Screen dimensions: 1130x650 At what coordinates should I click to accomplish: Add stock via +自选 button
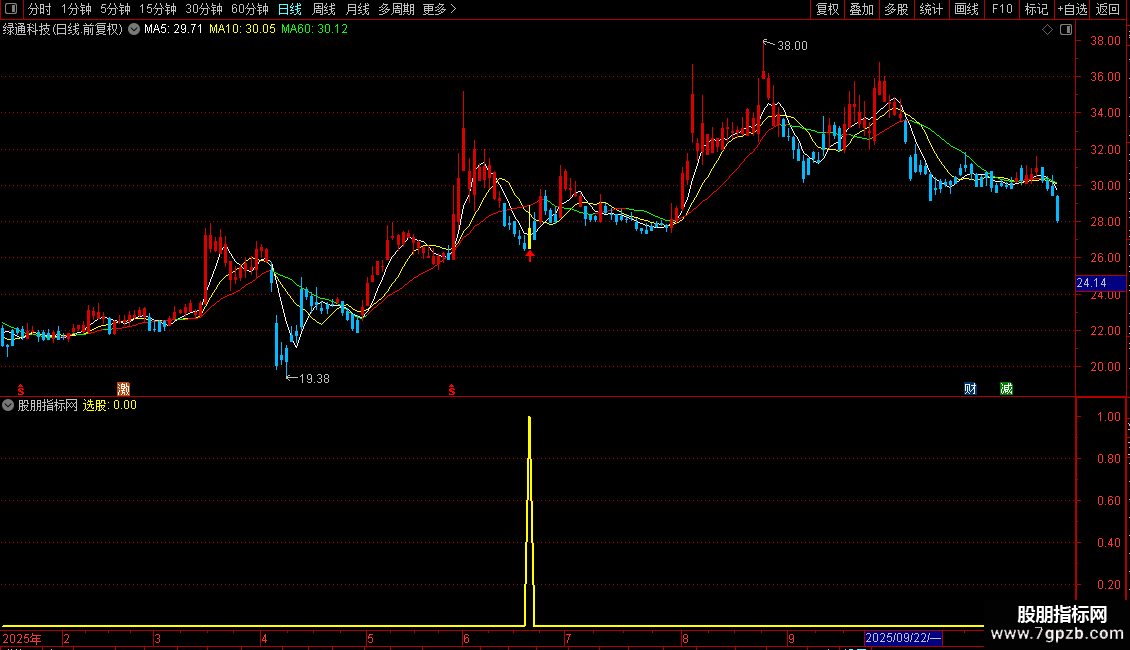coord(1072,9)
